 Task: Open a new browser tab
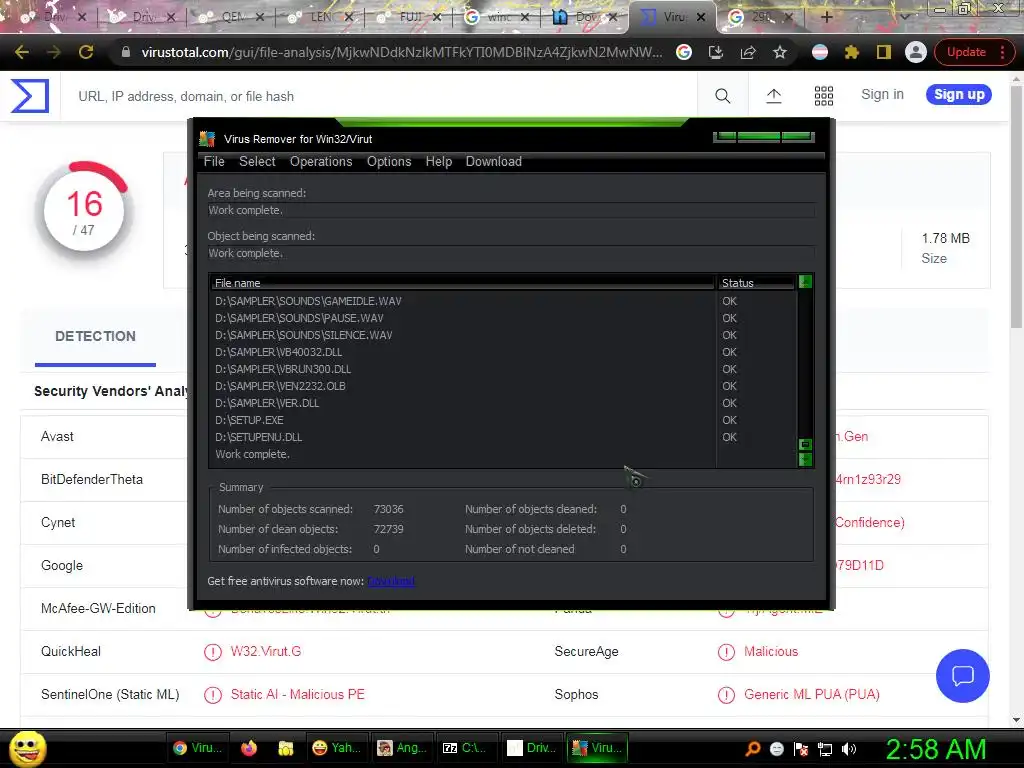coord(826,17)
